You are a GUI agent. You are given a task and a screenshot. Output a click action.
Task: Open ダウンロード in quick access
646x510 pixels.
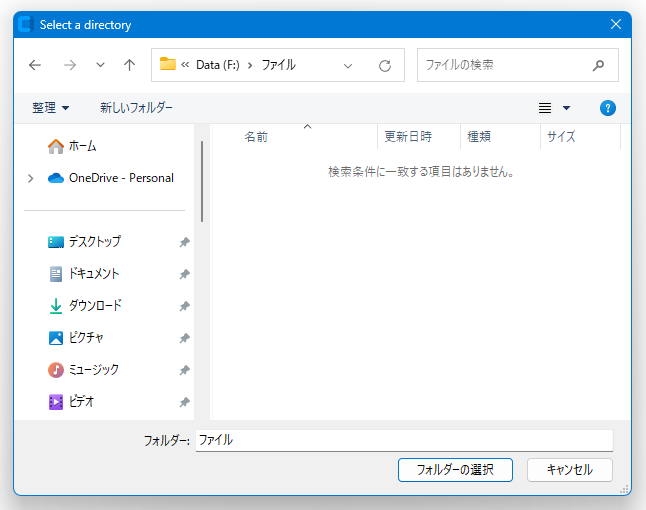click(x=85, y=306)
